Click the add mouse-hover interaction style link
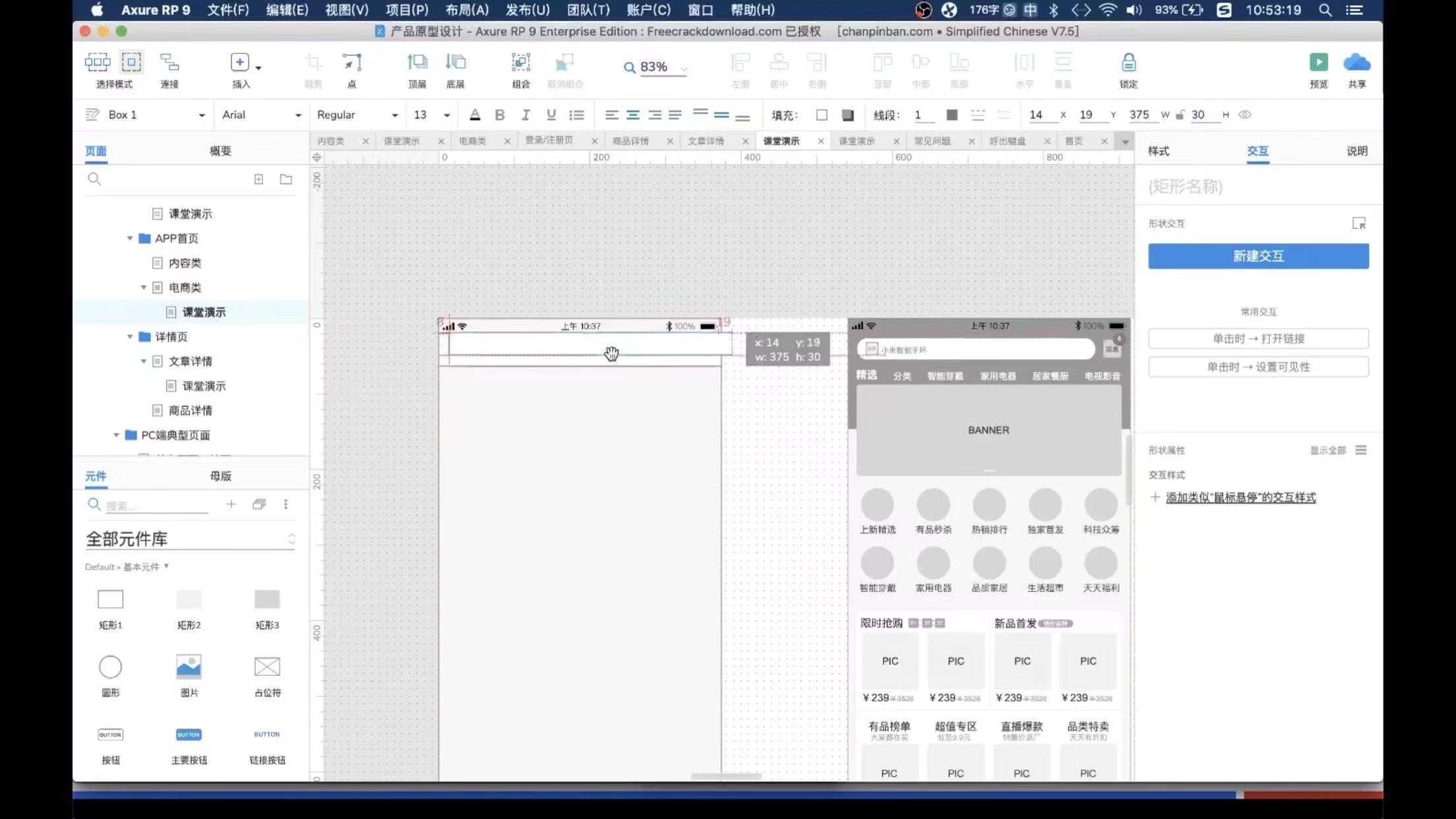Screen dimensions: 1456x819 (x=1240, y=497)
